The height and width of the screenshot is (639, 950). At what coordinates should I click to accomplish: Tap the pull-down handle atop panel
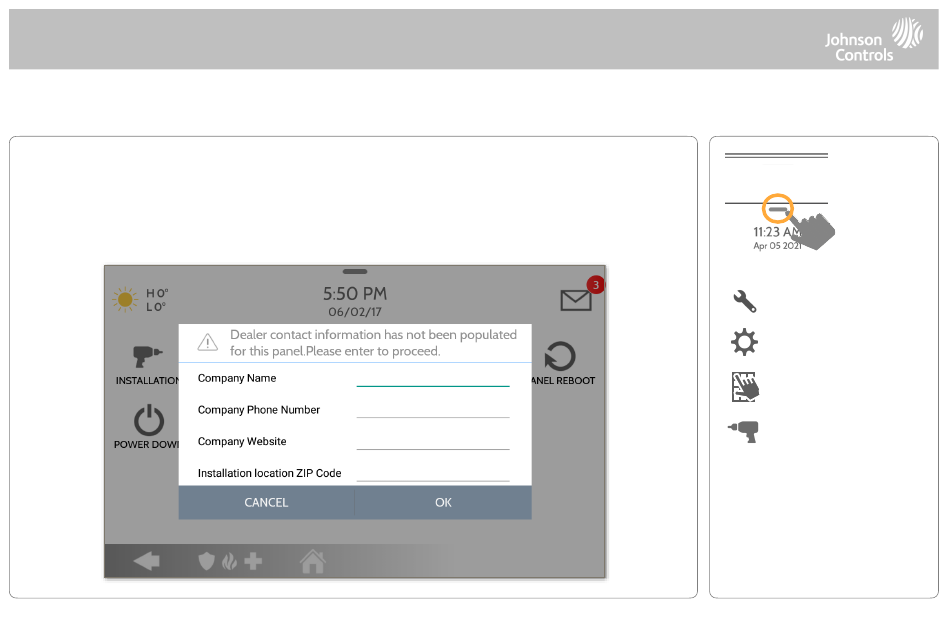[355, 271]
